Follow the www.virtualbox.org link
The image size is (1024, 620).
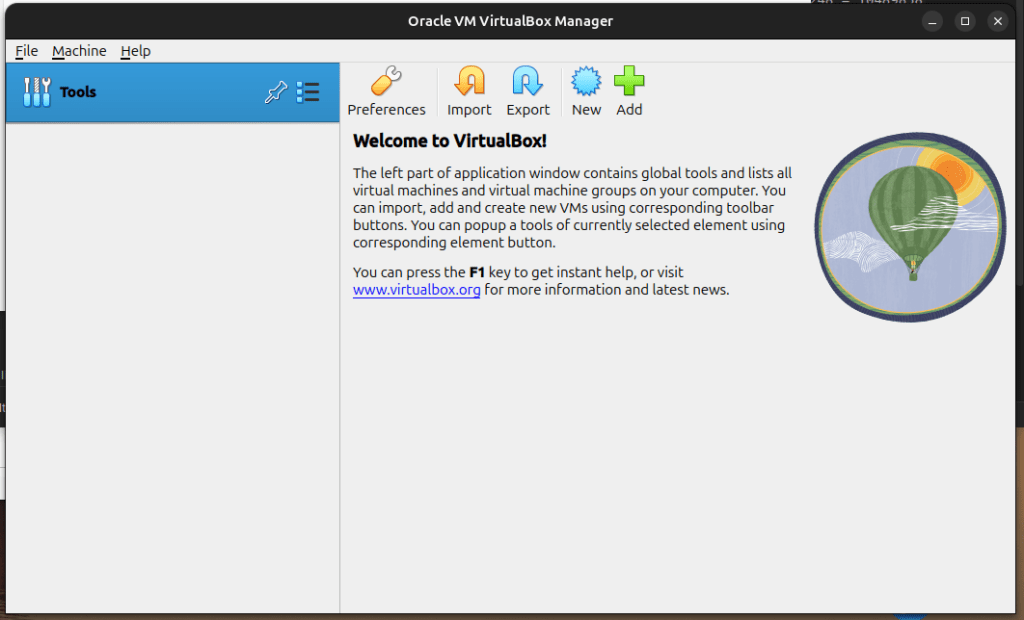point(416,290)
